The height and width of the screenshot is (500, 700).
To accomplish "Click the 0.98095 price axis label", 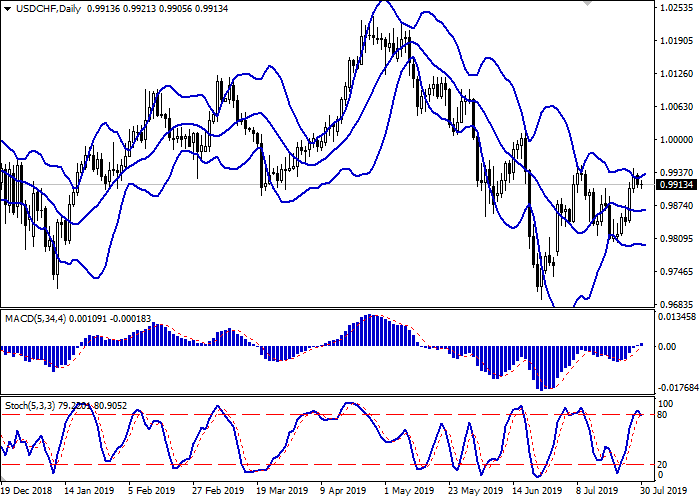I will [x=672, y=238].
